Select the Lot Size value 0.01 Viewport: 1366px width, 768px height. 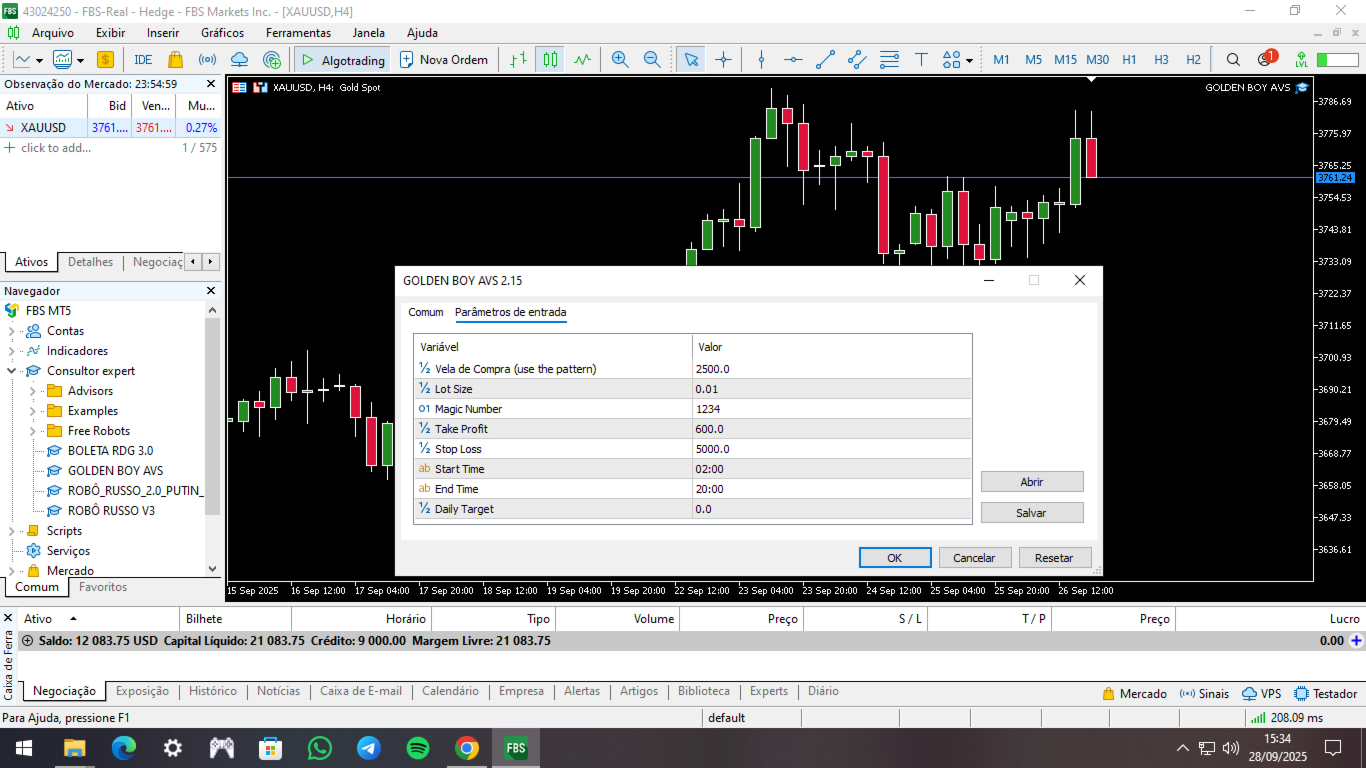pyautogui.click(x=832, y=389)
